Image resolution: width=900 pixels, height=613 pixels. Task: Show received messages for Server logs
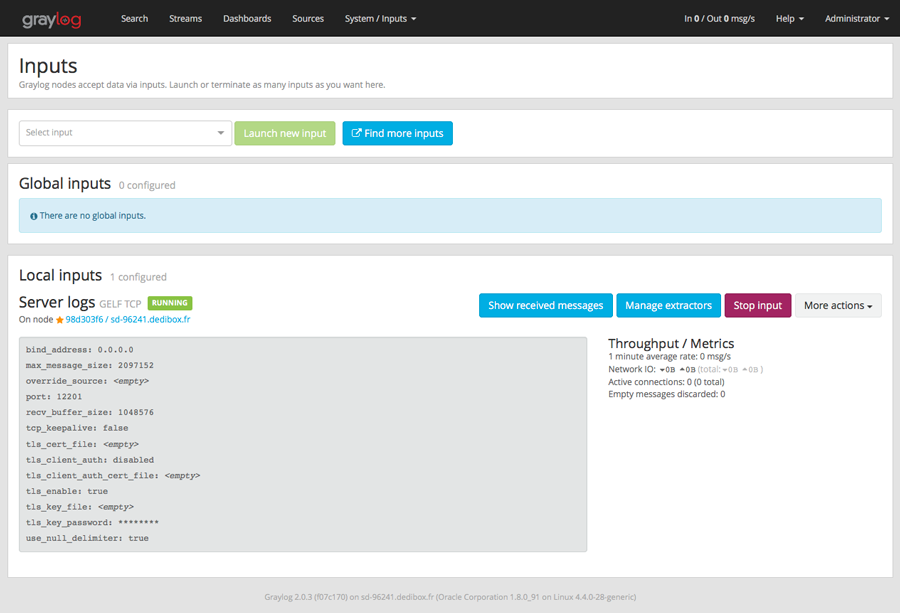point(545,305)
